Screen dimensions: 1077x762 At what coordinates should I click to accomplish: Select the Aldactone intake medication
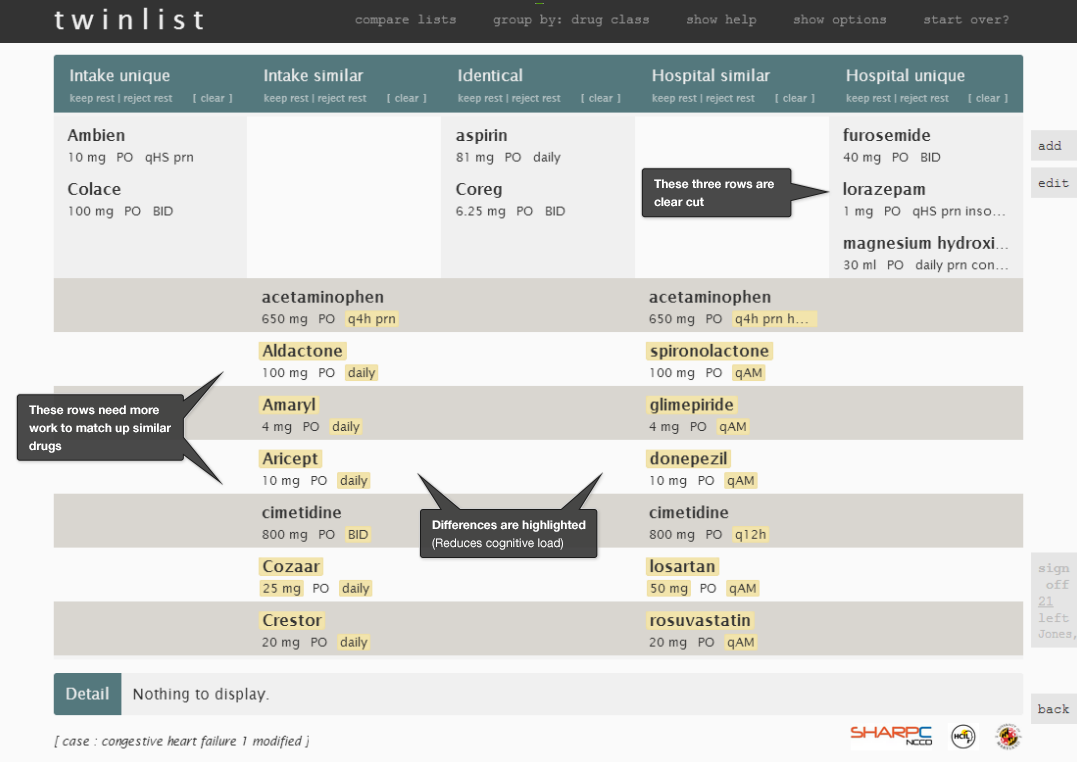(302, 351)
